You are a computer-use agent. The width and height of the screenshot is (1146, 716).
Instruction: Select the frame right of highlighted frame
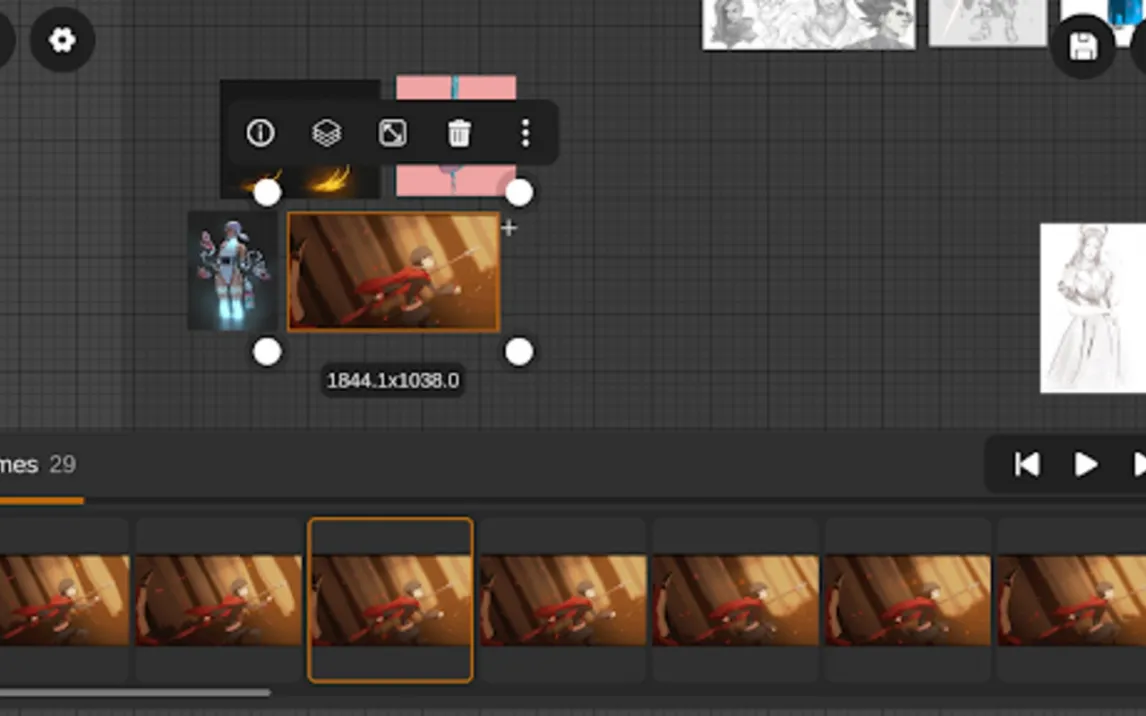pyautogui.click(x=562, y=600)
